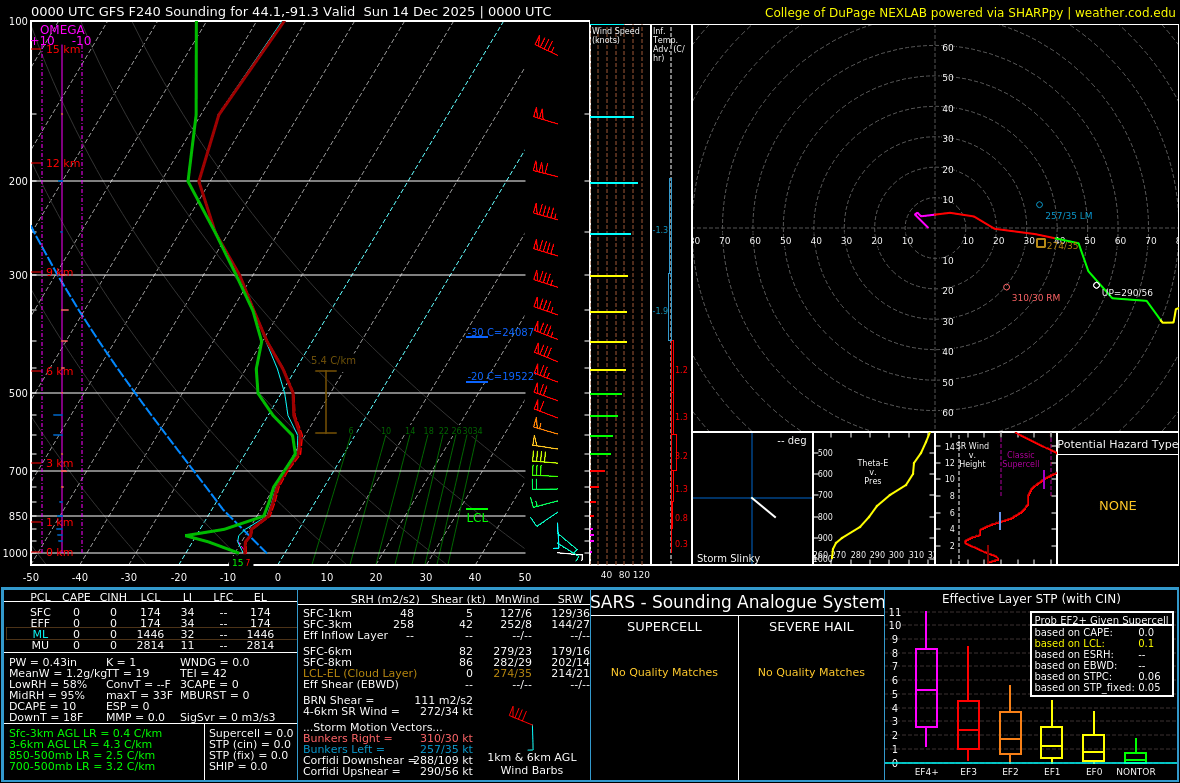Select the -20 C=19522 height label
1180x783 pixels.
(500, 376)
